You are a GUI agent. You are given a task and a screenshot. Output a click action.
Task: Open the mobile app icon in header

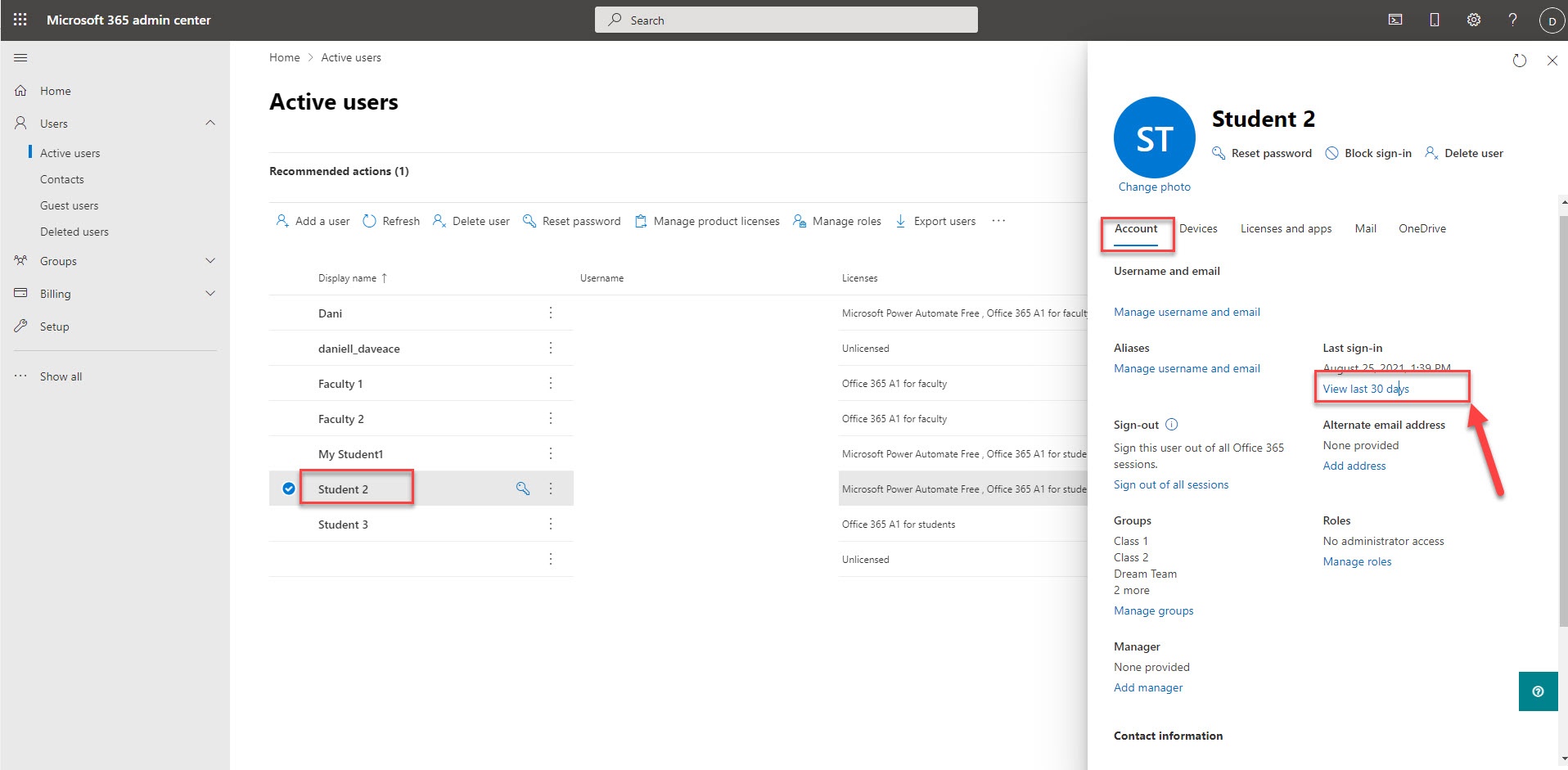tap(1435, 20)
